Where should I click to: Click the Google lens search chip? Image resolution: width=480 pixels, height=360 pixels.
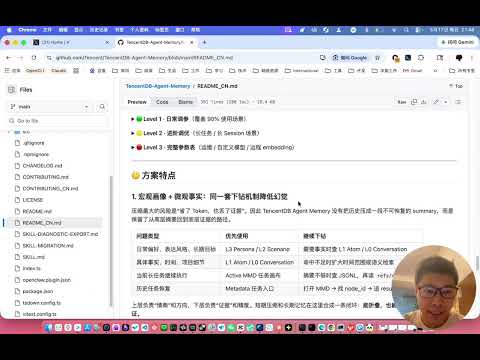pyautogui.click(x=350, y=58)
